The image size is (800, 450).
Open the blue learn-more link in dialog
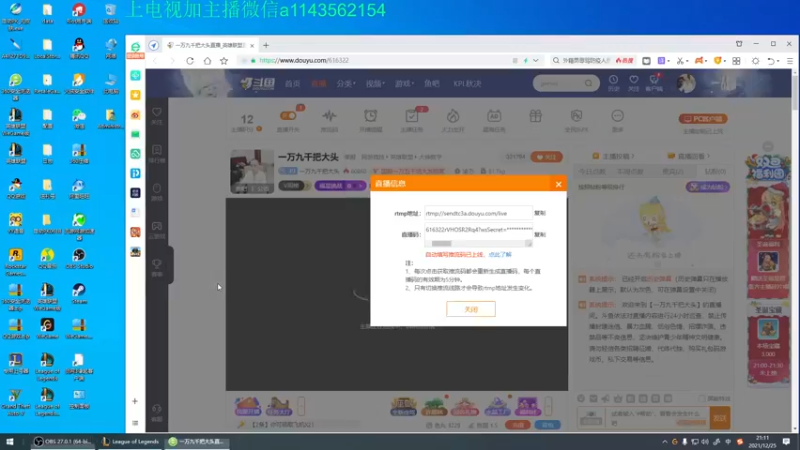coord(499,255)
